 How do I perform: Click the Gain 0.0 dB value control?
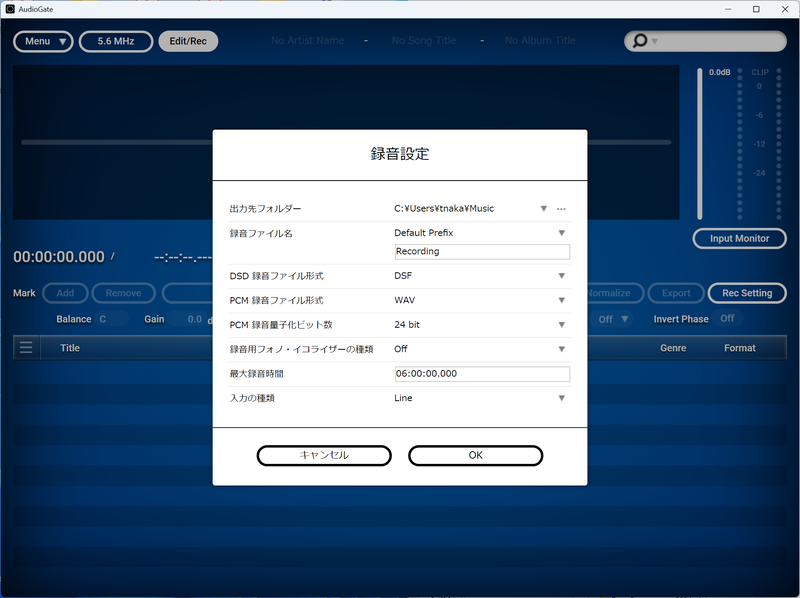(193, 320)
